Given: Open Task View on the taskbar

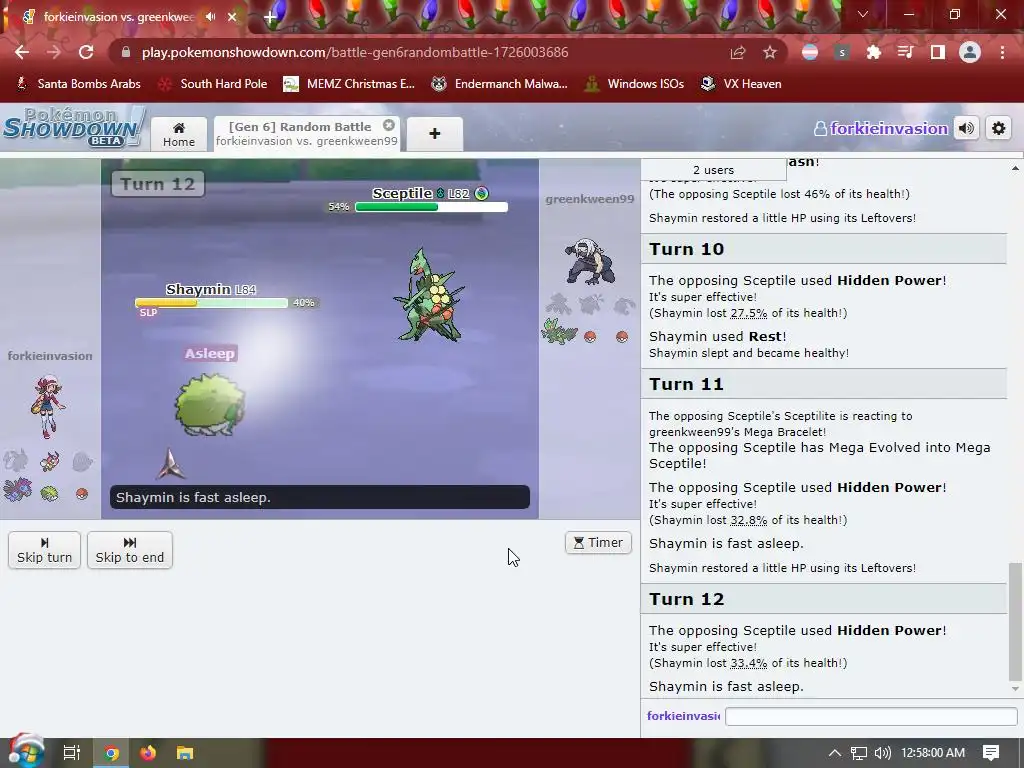Looking at the screenshot, I should coord(72,753).
